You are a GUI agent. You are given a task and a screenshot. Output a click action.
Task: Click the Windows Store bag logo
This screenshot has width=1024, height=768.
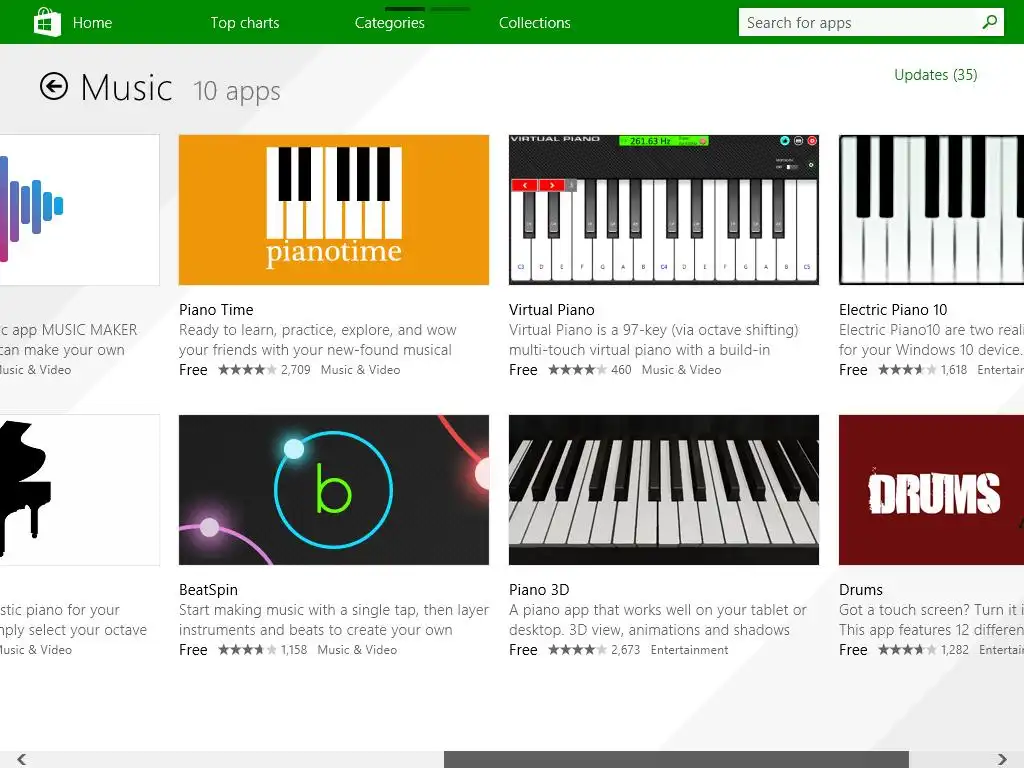click(47, 22)
